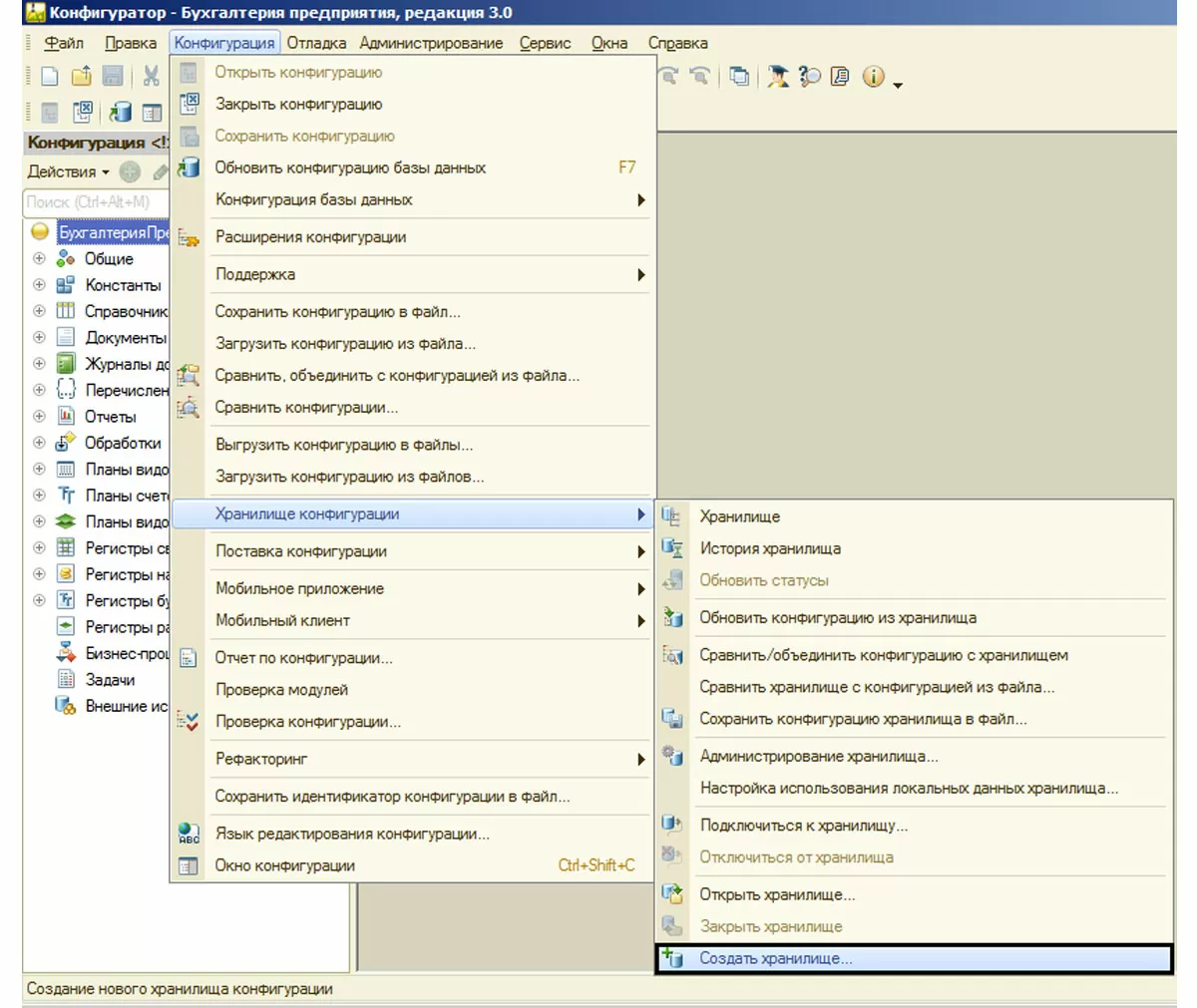1197x1008 pixels.
Task: Select Обновить конфигурацию базы данных
Action: point(350,168)
